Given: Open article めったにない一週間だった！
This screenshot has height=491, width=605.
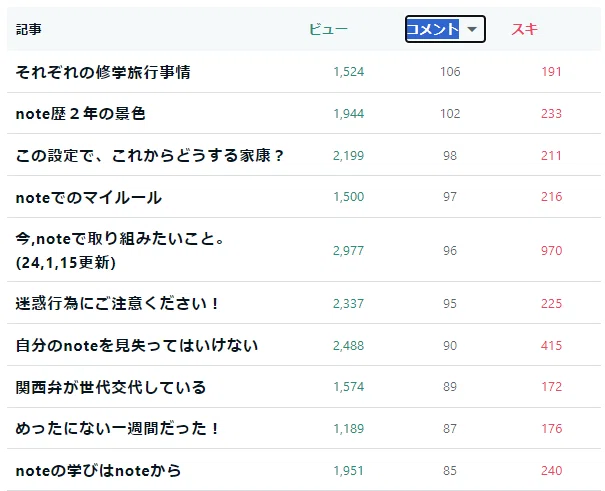Looking at the screenshot, I should [117, 429].
